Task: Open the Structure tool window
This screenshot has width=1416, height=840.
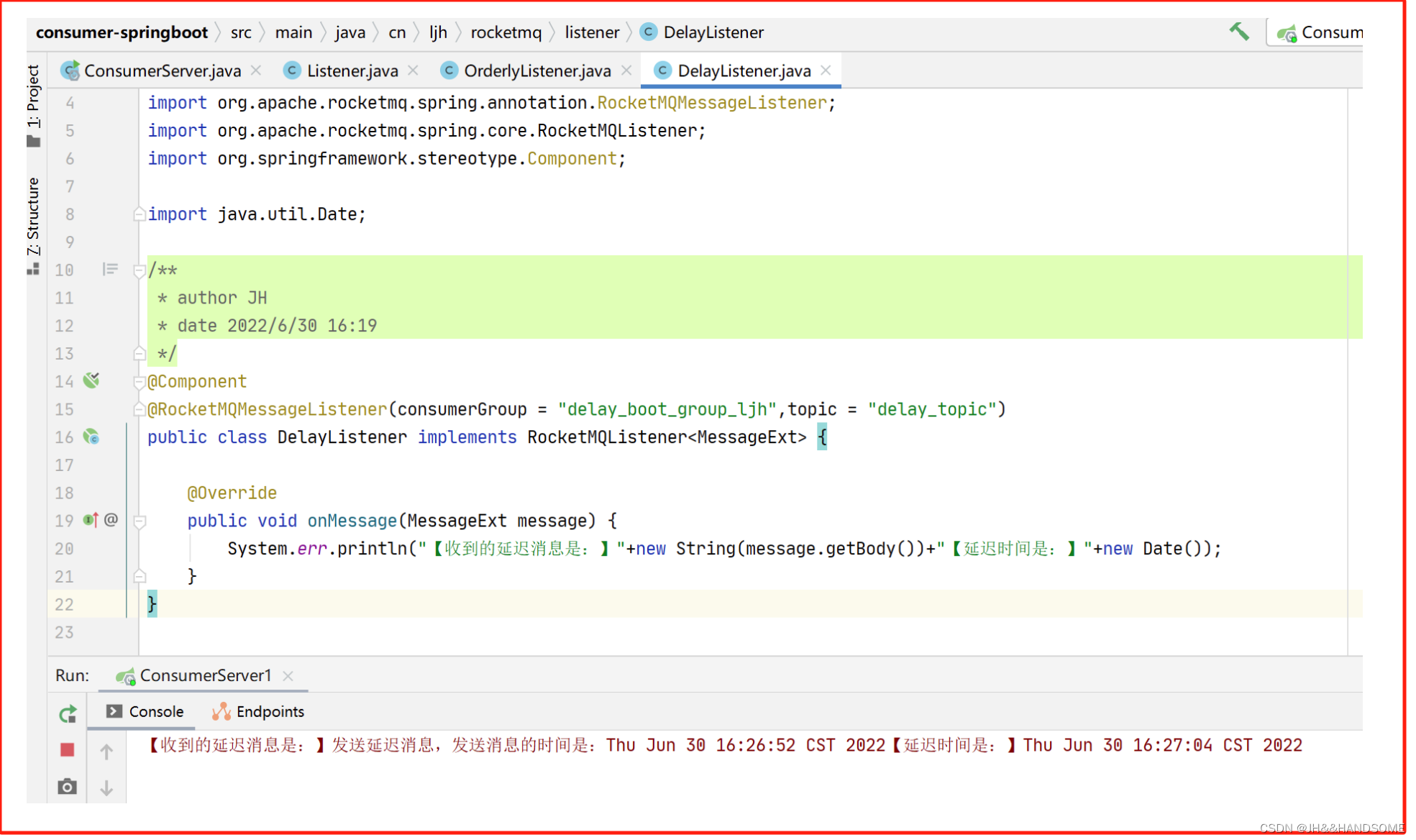Action: [x=34, y=225]
